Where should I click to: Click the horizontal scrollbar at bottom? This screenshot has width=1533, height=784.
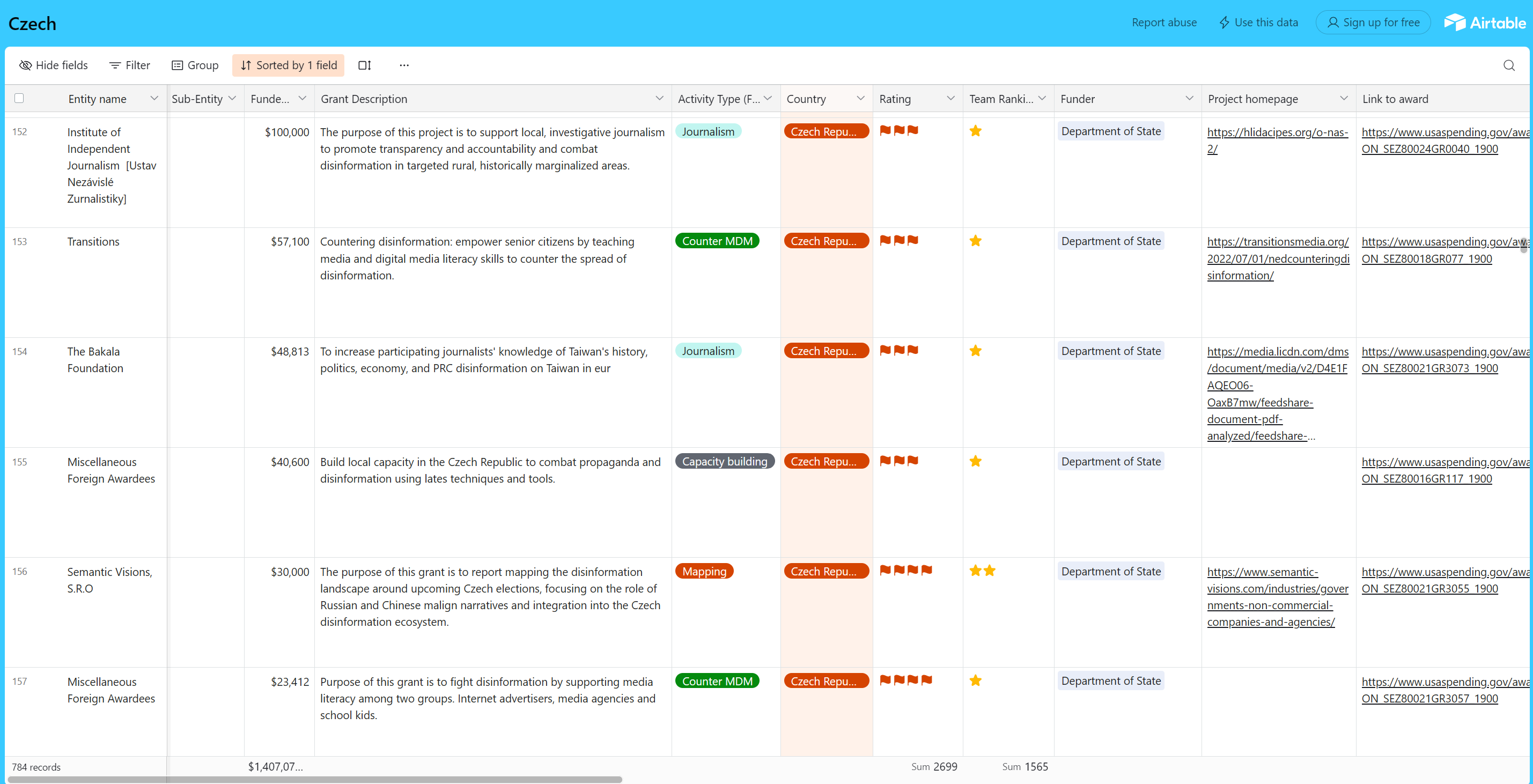pos(314,779)
